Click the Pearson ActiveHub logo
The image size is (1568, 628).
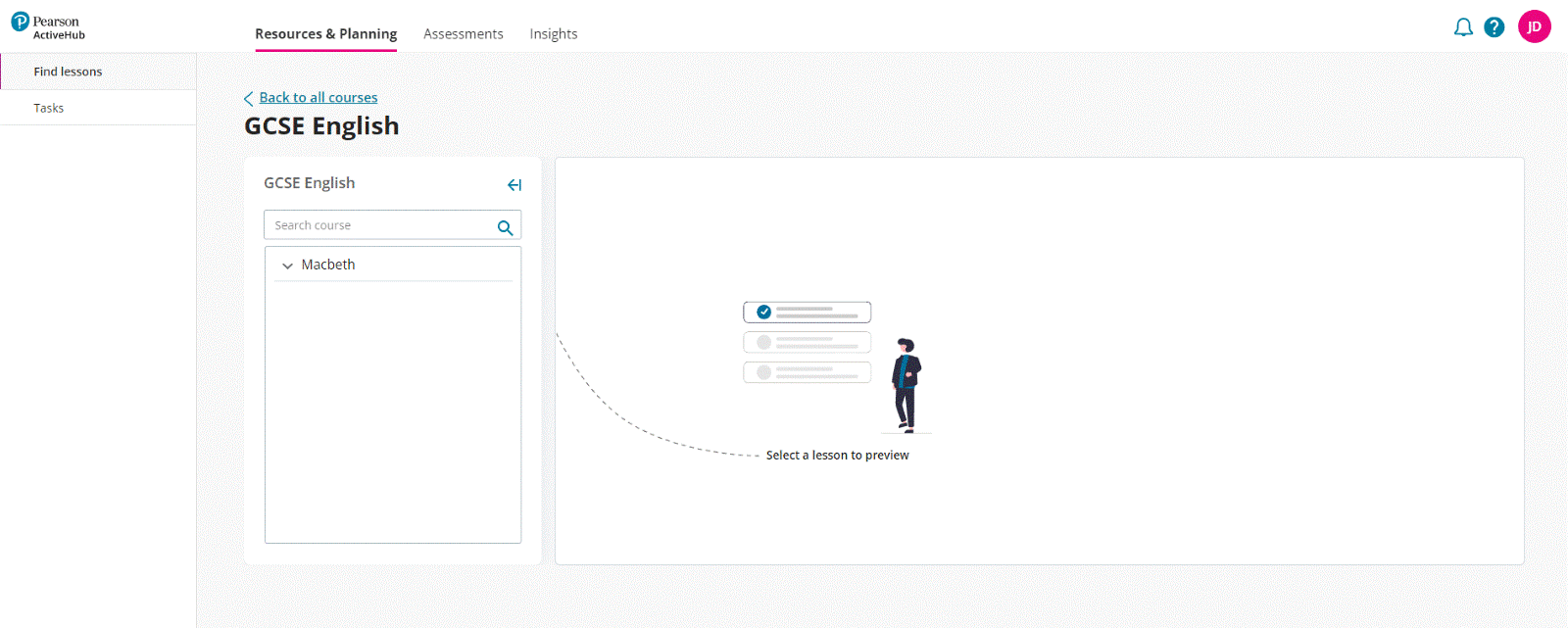pyautogui.click(x=48, y=27)
